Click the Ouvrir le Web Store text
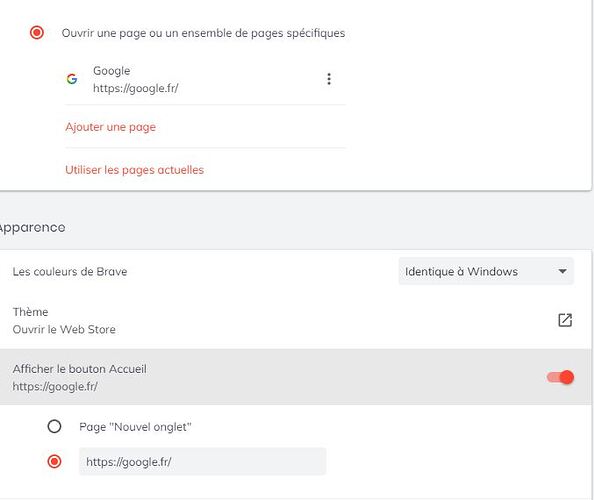The height and width of the screenshot is (500, 594). point(64,329)
